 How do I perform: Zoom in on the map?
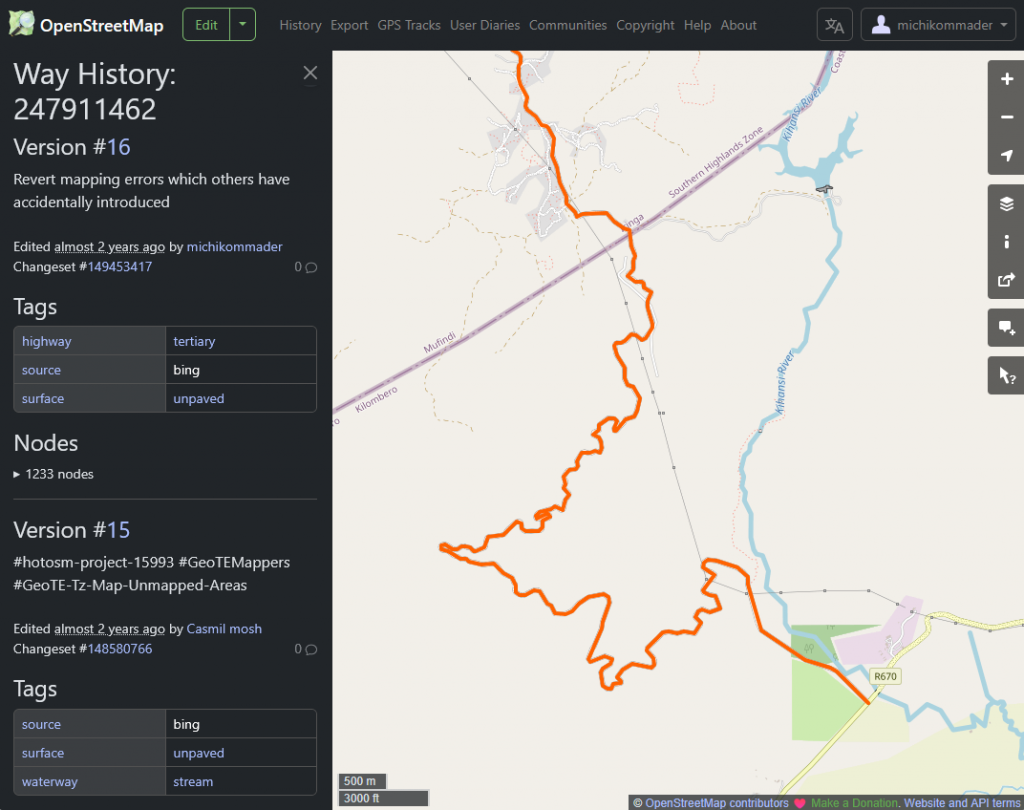click(1006, 79)
